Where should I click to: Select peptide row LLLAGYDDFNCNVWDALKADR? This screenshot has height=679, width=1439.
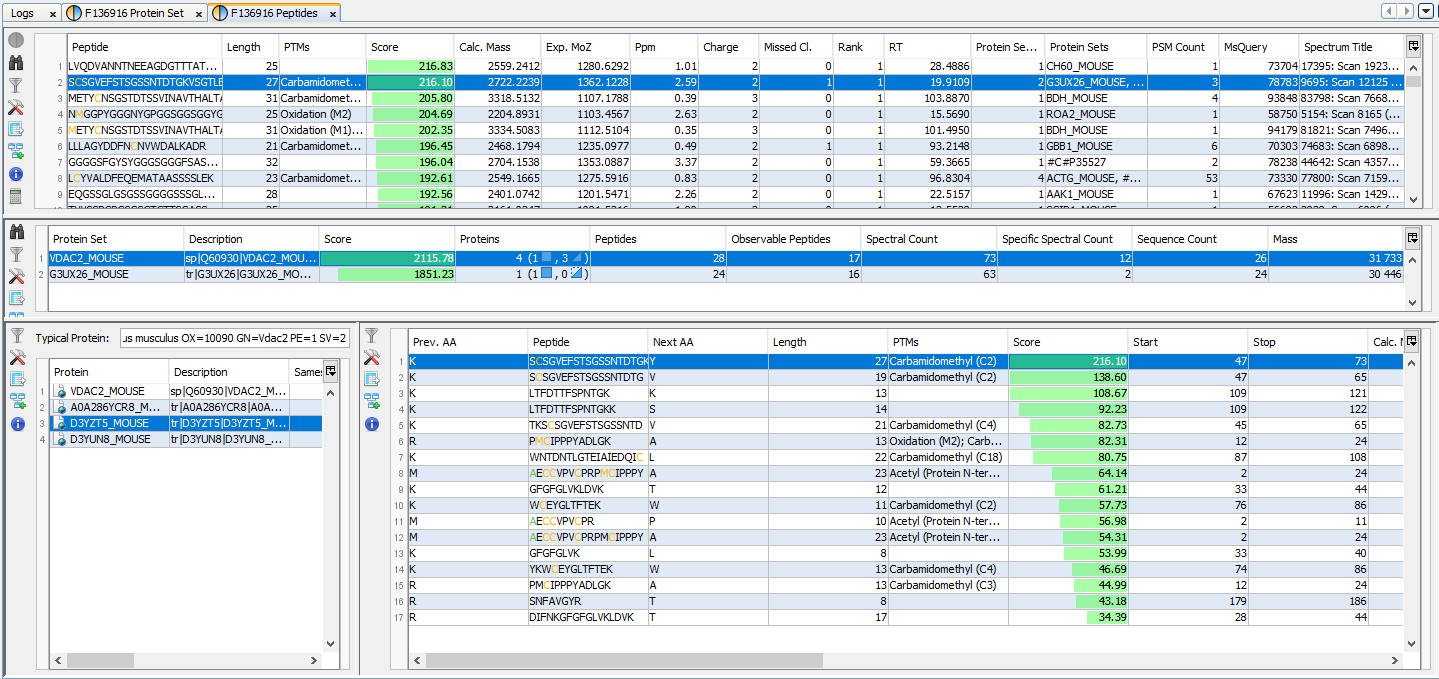736,146
